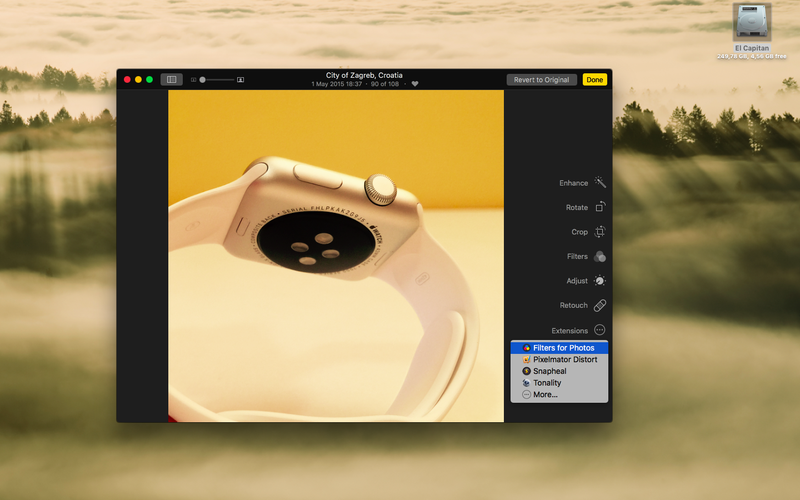Click the Retouch label
This screenshot has height=500, width=800.
coord(573,306)
